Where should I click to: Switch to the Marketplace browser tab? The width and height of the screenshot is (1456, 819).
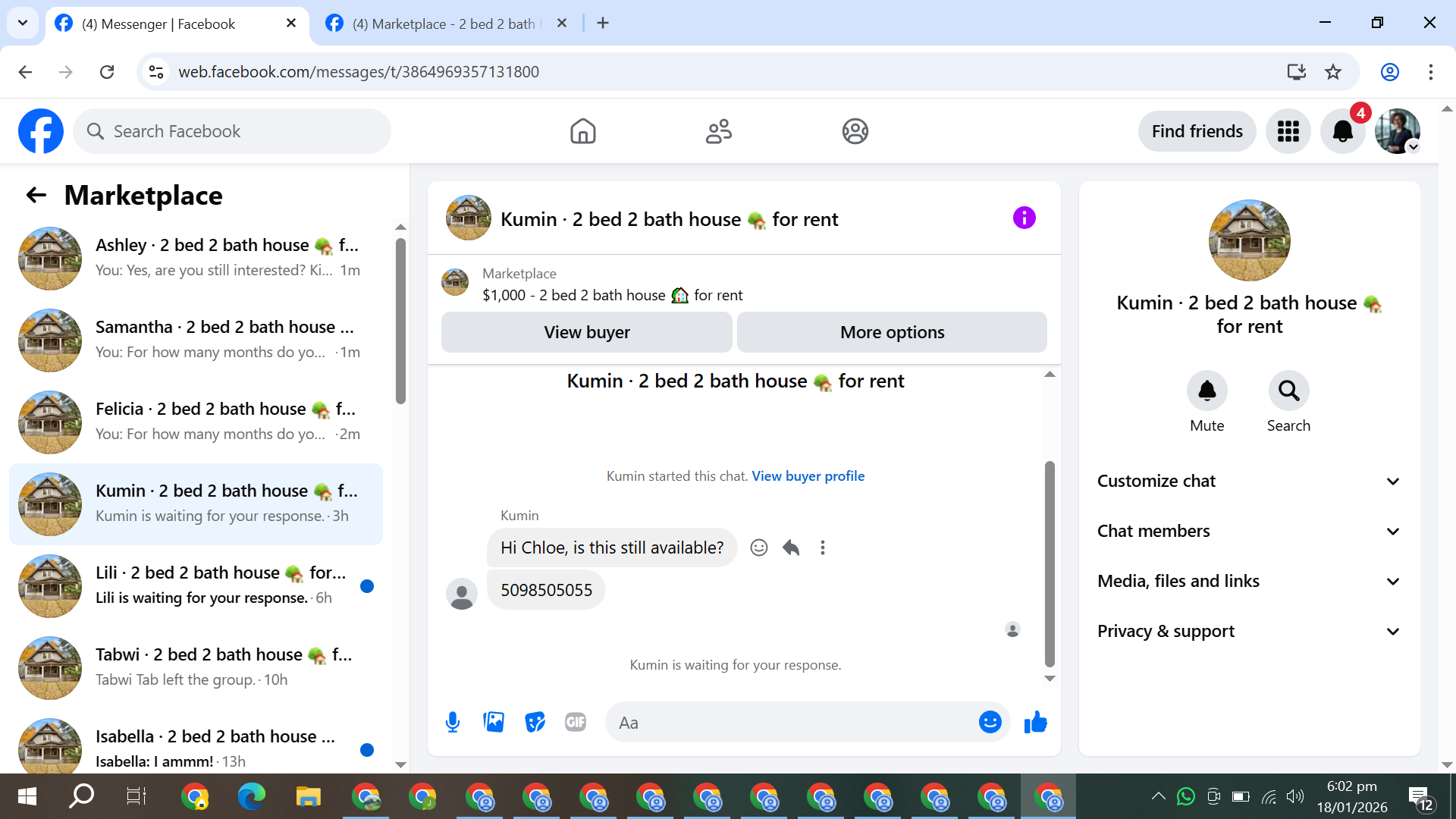[444, 24]
